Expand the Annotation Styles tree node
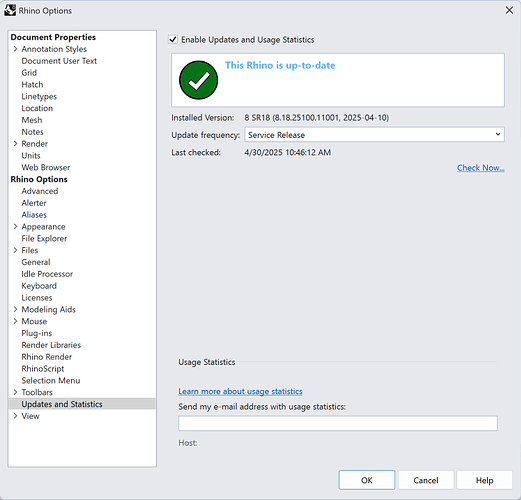 pos(15,49)
